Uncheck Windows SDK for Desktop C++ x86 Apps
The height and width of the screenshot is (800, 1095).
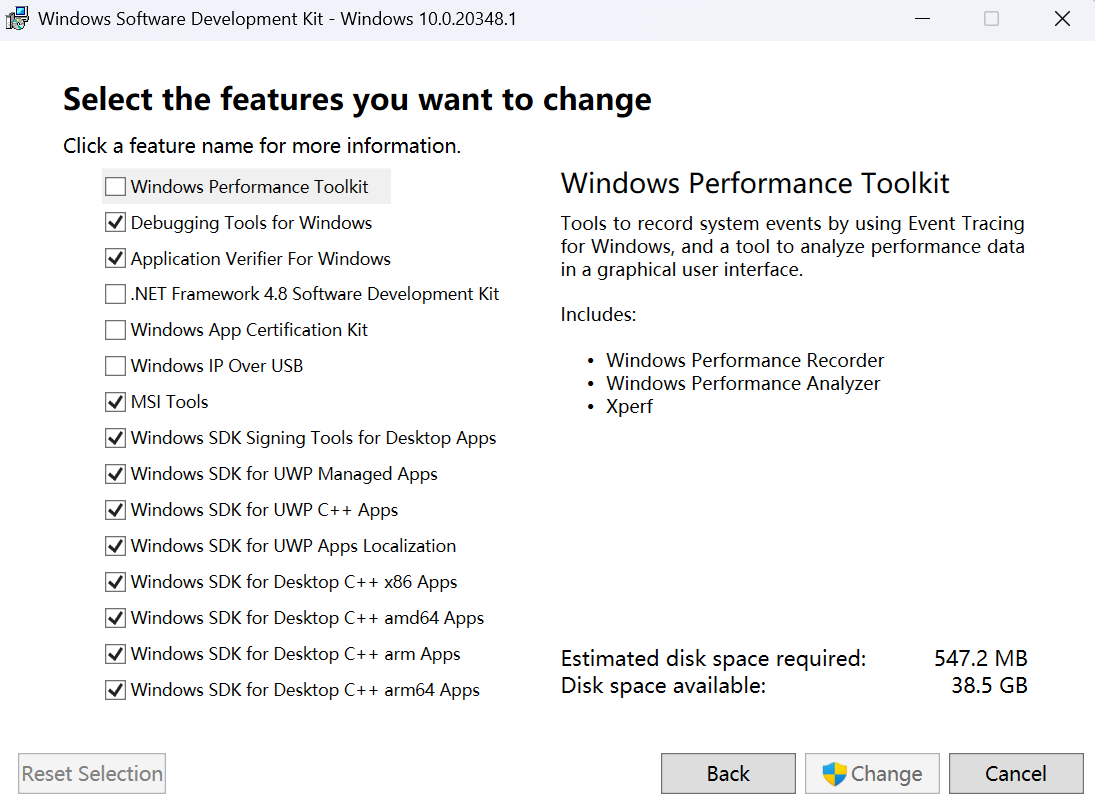115,581
